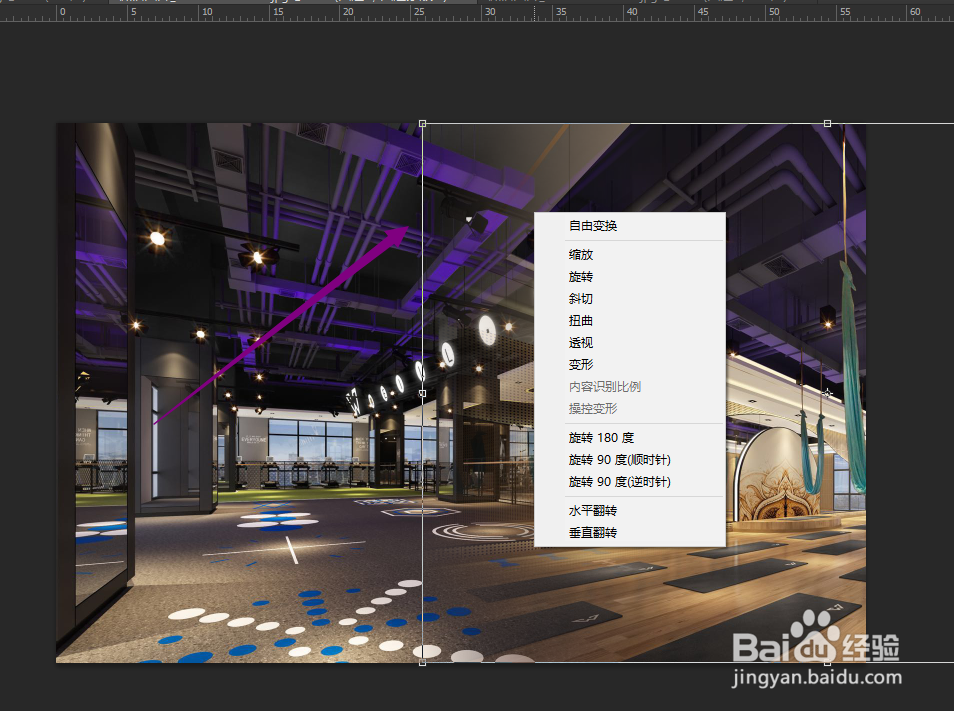Image resolution: width=954 pixels, height=711 pixels.
Task: Click the top-middle transform handle
Action: [x=827, y=123]
